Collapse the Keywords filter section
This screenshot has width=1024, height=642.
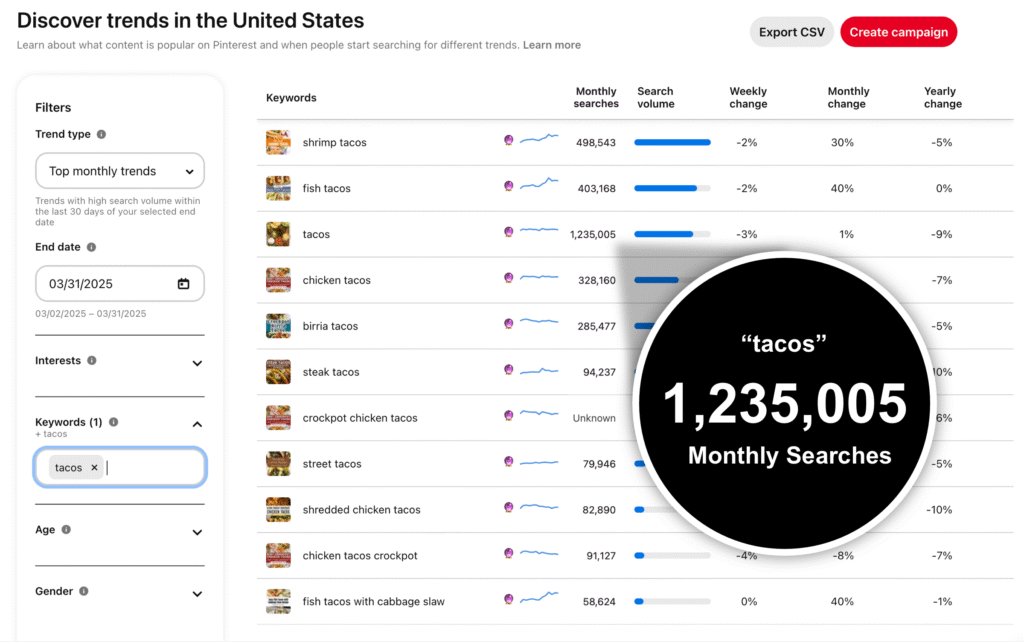pos(197,424)
